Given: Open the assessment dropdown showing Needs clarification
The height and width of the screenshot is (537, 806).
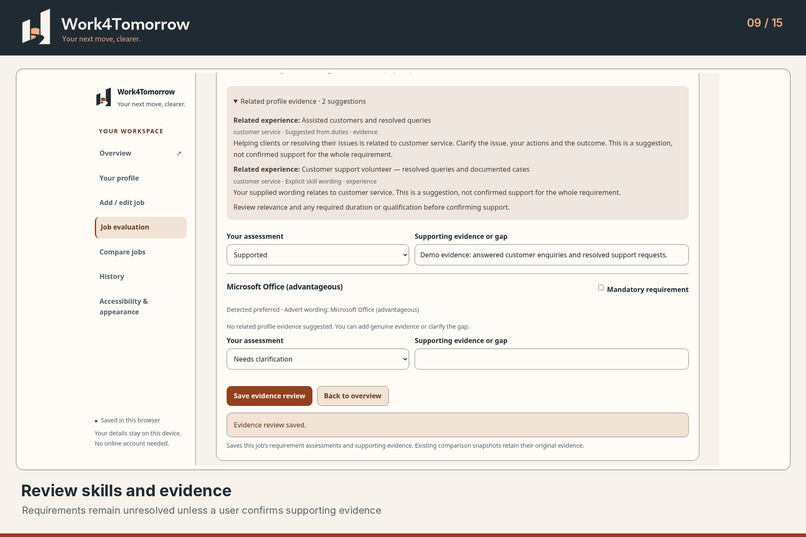Looking at the screenshot, I should (x=318, y=359).
